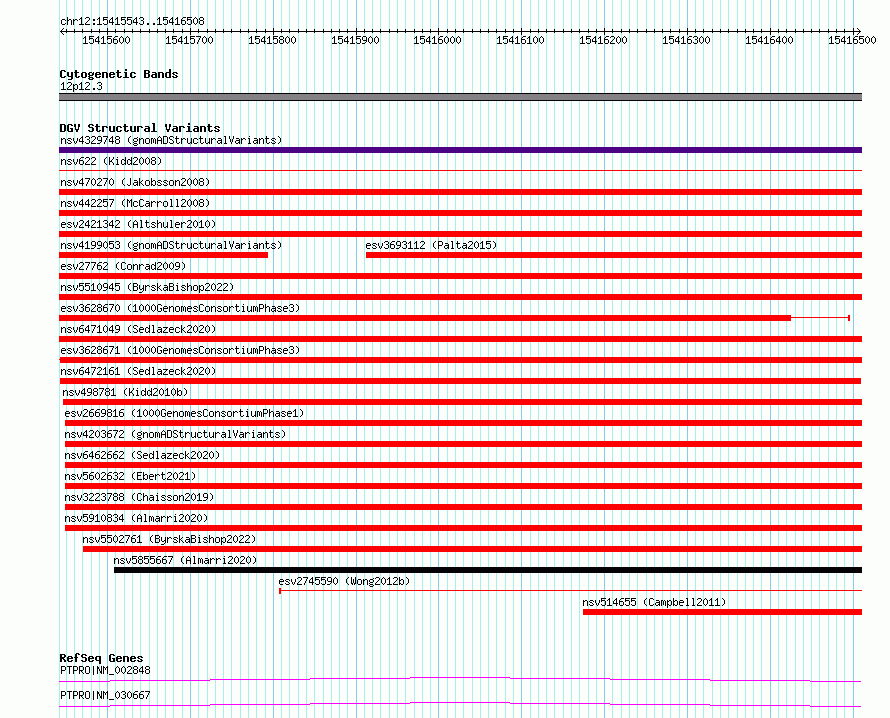Open esv2745590 (Wong2012b) label
This screenshot has width=890, height=718.
pos(344,581)
